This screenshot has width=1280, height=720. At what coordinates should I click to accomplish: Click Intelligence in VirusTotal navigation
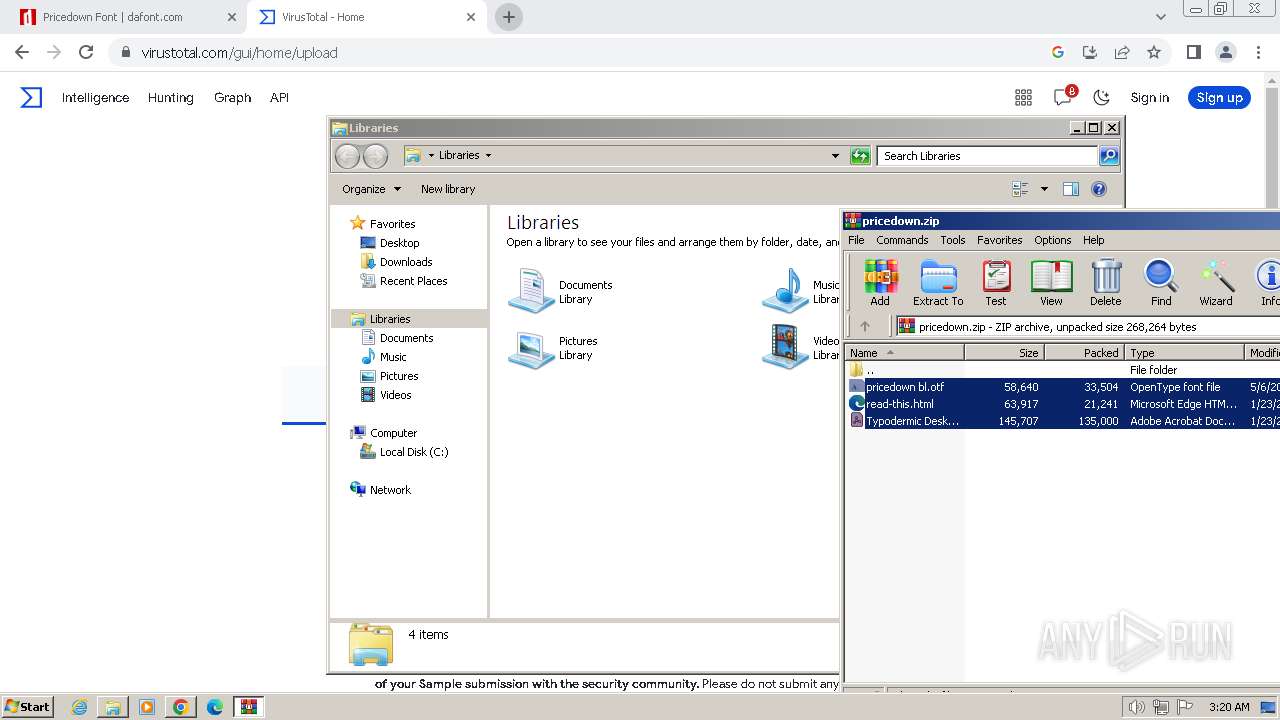[95, 97]
